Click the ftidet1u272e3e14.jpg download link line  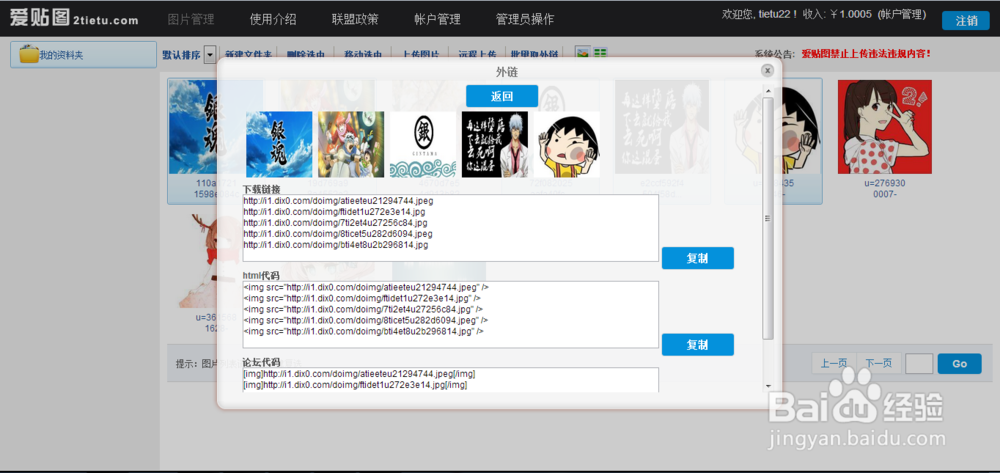[334, 212]
